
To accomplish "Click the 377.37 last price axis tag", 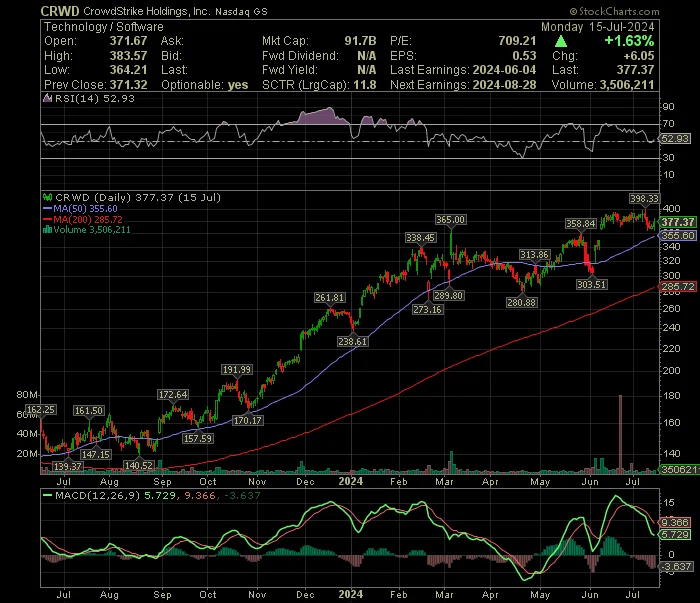I will [677, 222].
